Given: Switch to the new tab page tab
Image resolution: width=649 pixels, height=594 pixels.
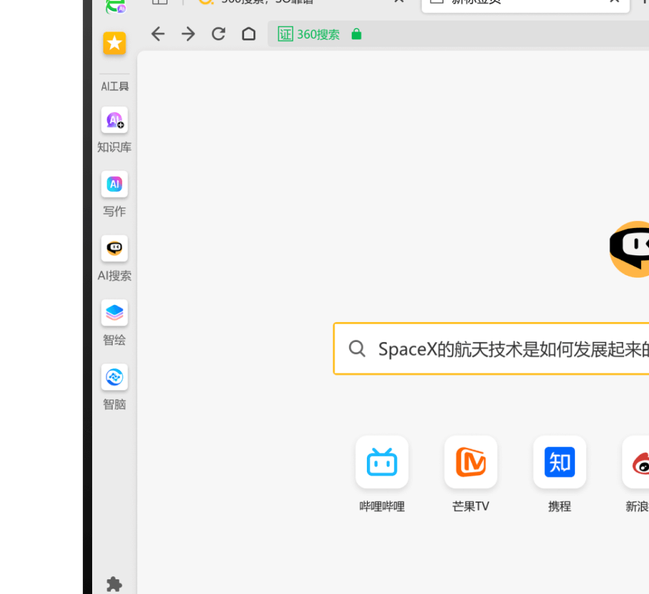Looking at the screenshot, I should 526,4.
